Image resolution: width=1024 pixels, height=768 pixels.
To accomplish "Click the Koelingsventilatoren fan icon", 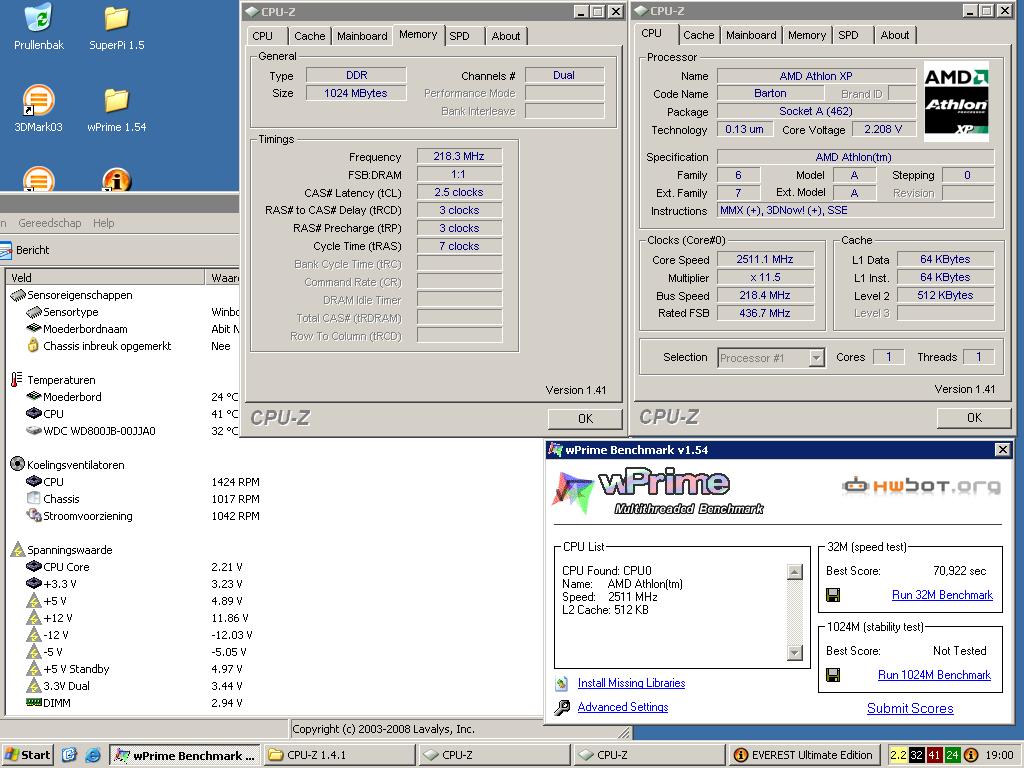I will point(18,464).
